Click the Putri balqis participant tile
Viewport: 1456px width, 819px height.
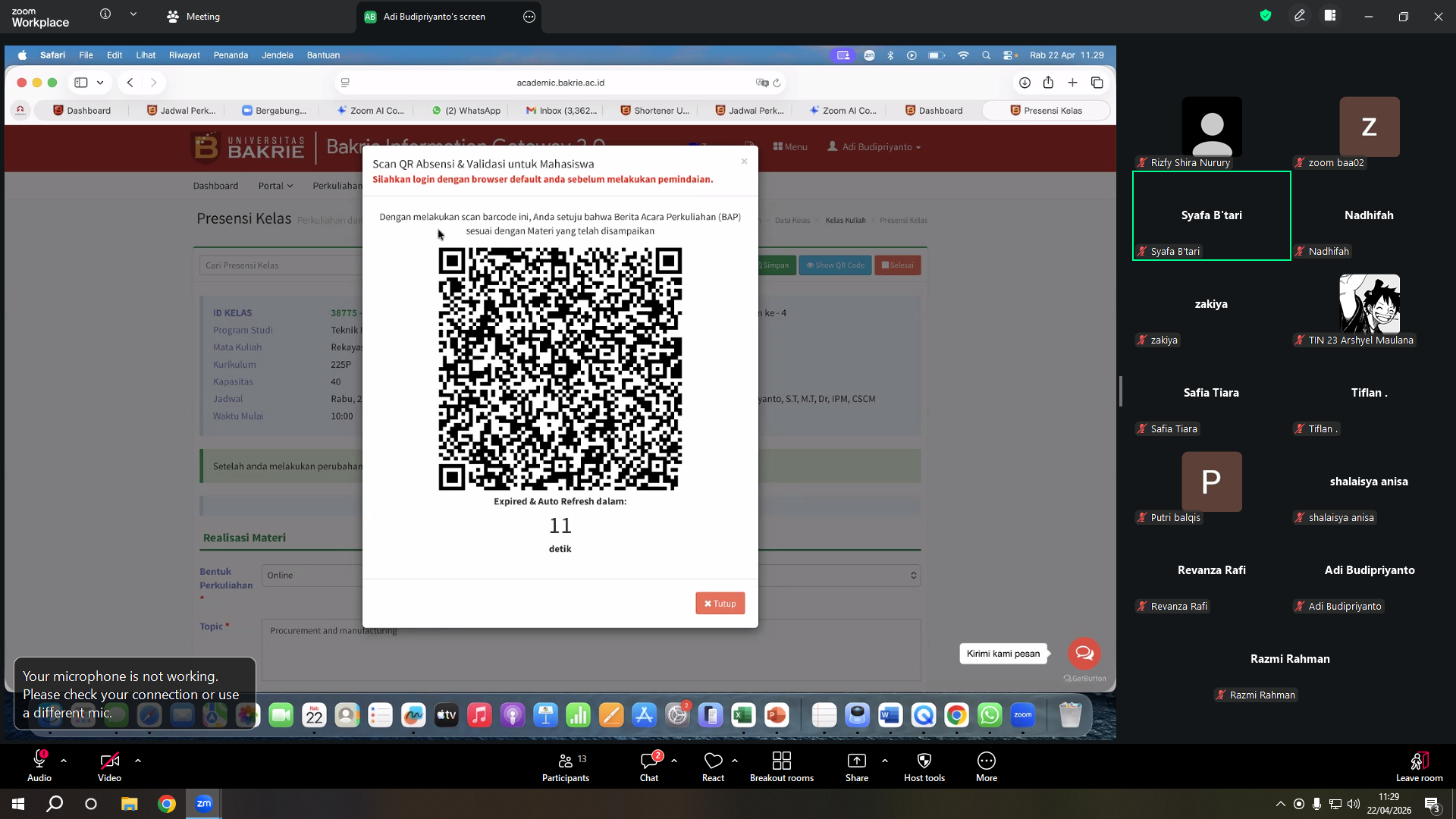1211,482
